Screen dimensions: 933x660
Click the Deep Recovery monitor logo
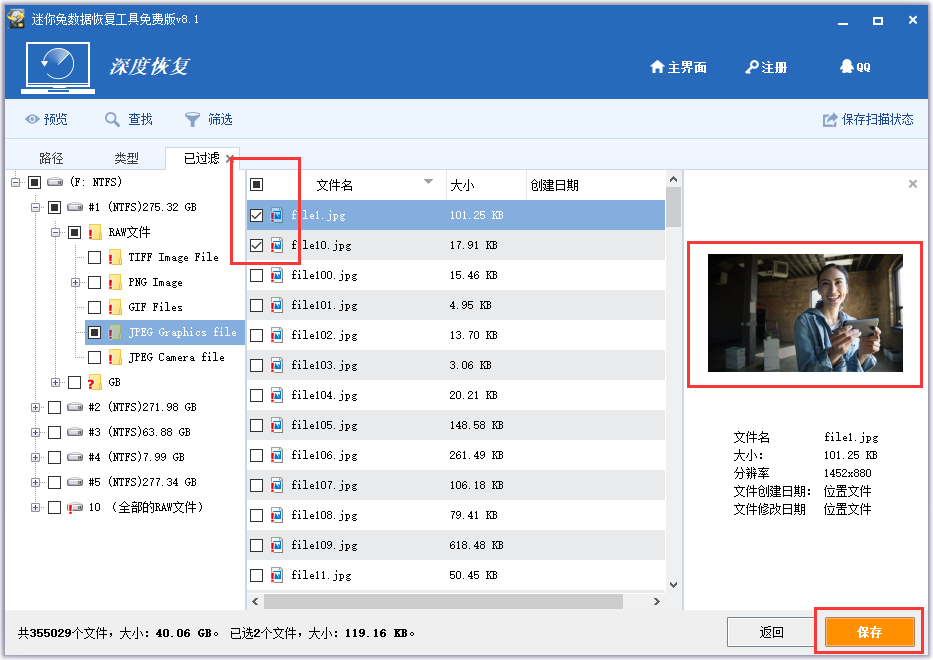[58, 67]
